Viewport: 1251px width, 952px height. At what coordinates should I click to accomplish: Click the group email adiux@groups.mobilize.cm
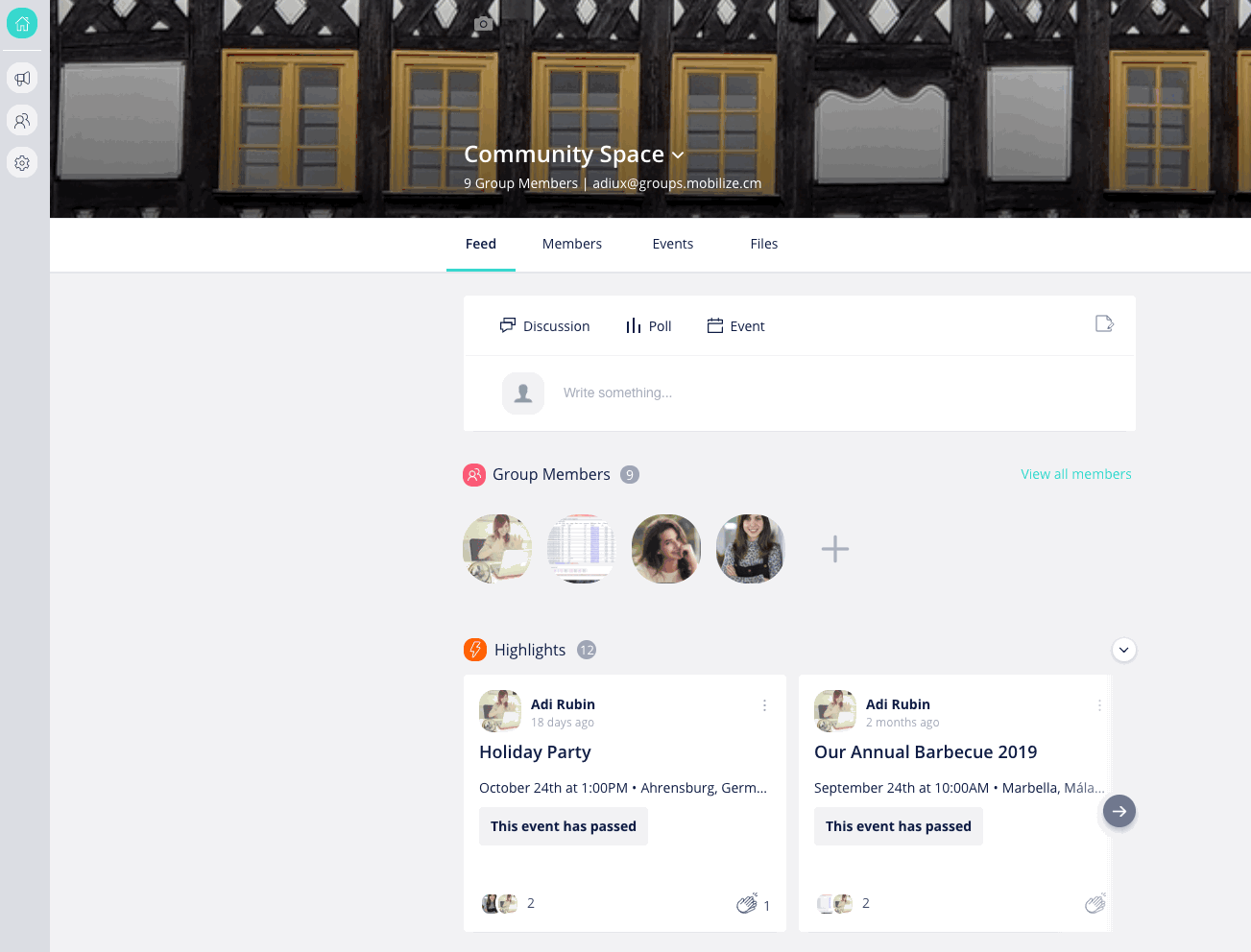pyautogui.click(x=677, y=183)
